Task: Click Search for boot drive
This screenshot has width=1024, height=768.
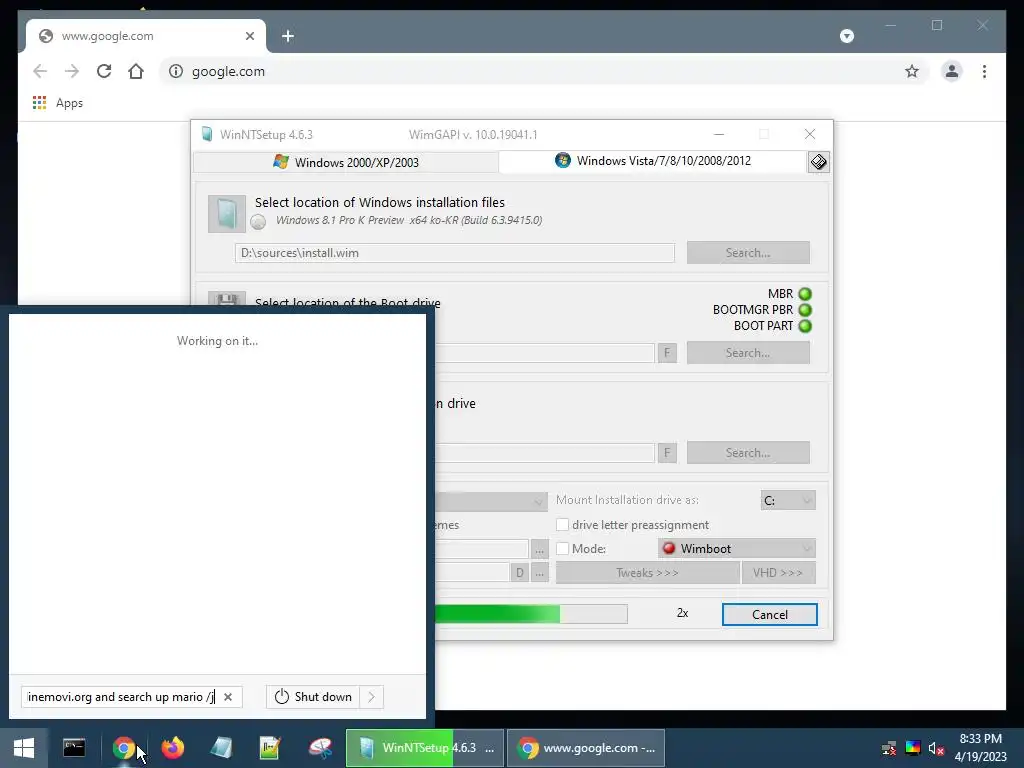Action: 748,353
